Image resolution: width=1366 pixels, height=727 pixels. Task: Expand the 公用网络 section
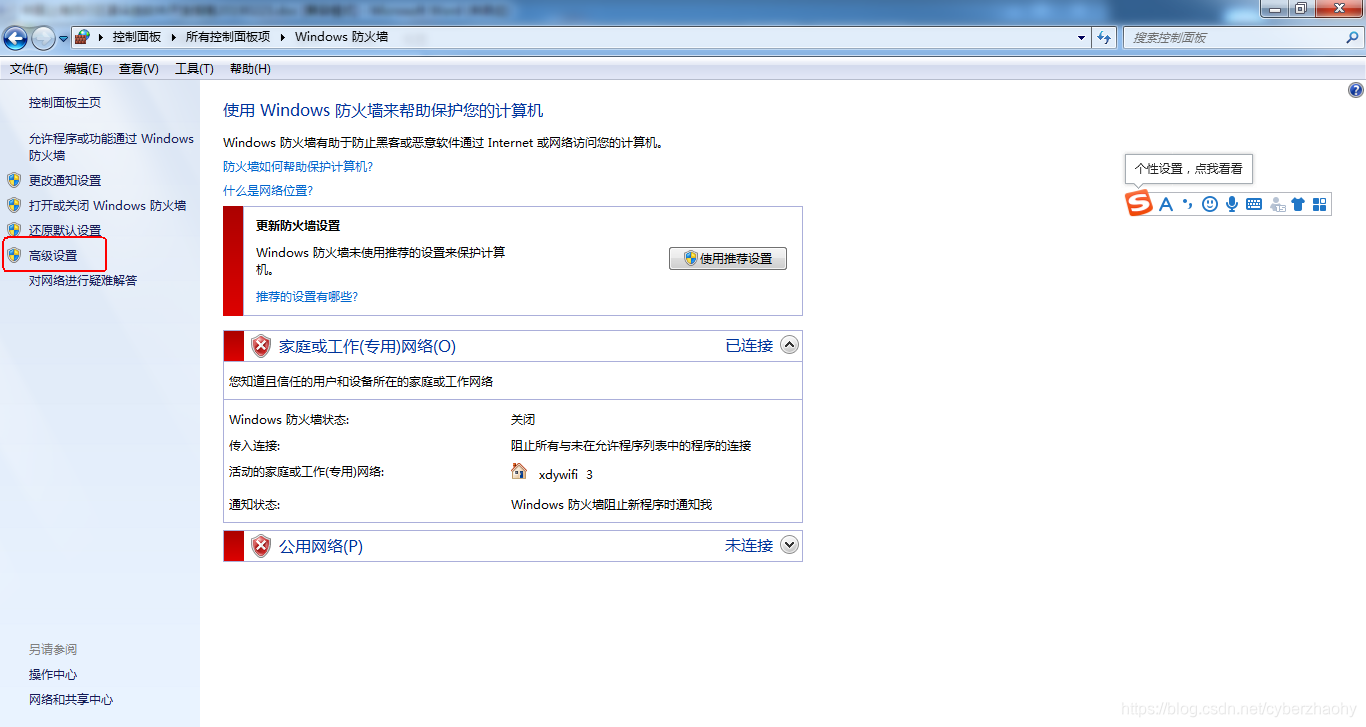pyautogui.click(x=789, y=545)
